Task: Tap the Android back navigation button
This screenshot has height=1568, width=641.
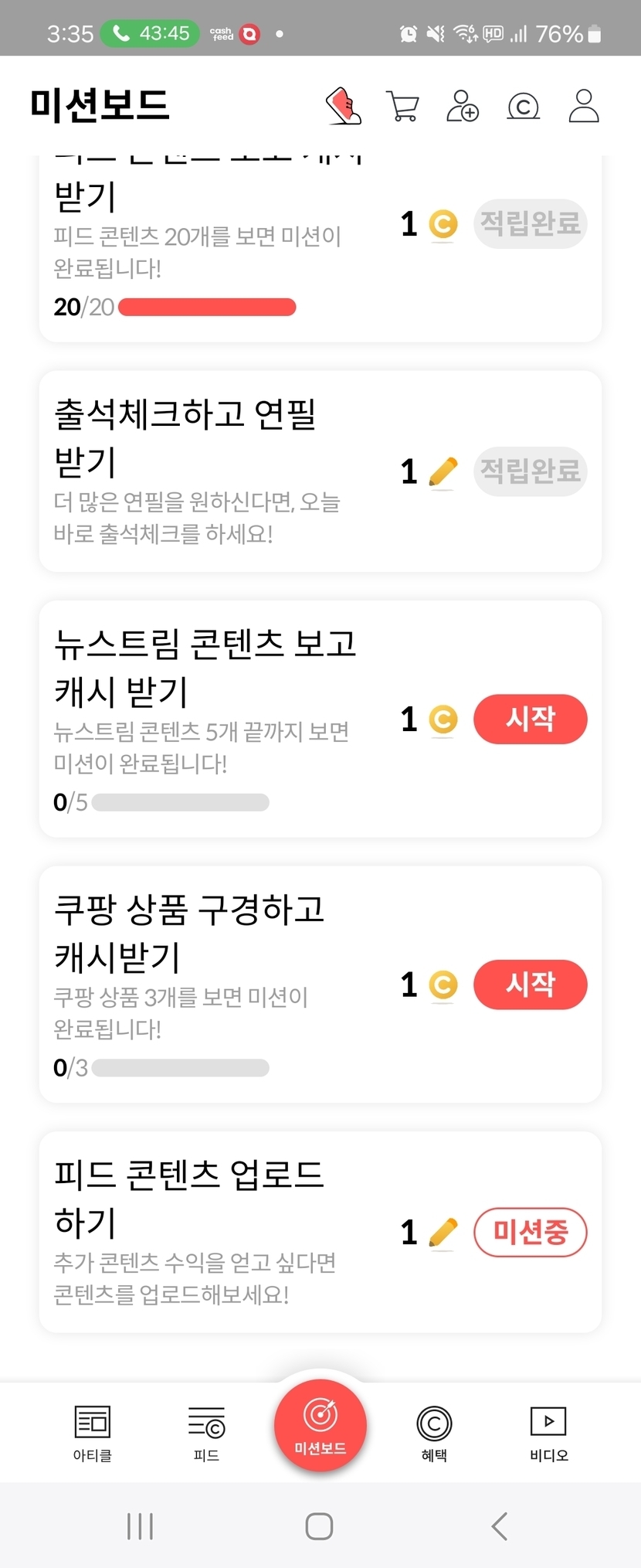Action: pos(500,1526)
